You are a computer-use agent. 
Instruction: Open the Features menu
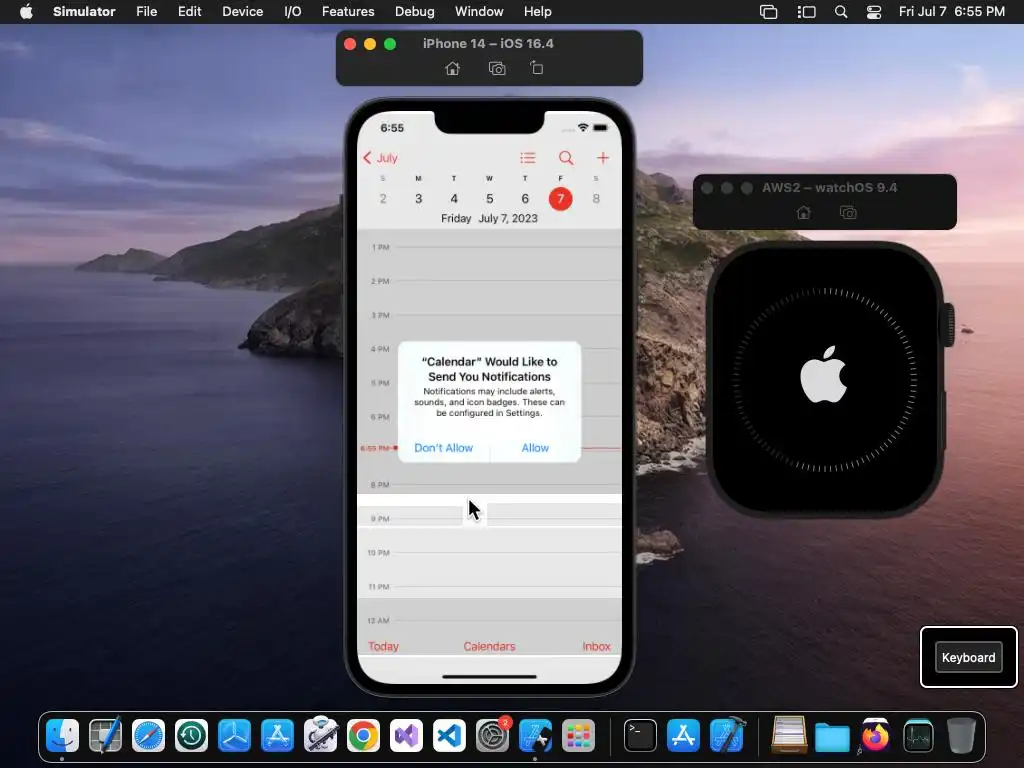click(348, 12)
